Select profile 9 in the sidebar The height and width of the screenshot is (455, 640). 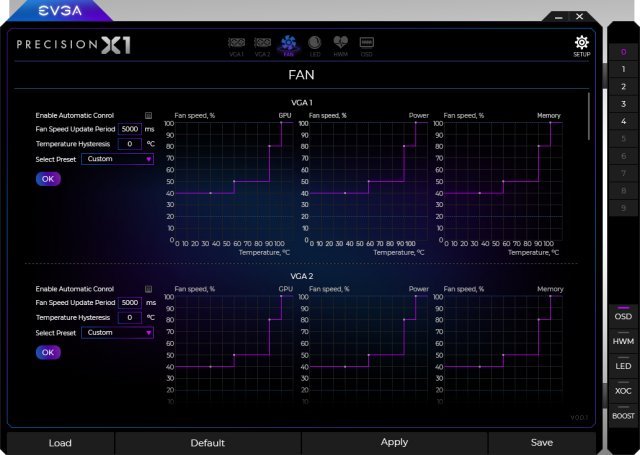click(623, 208)
